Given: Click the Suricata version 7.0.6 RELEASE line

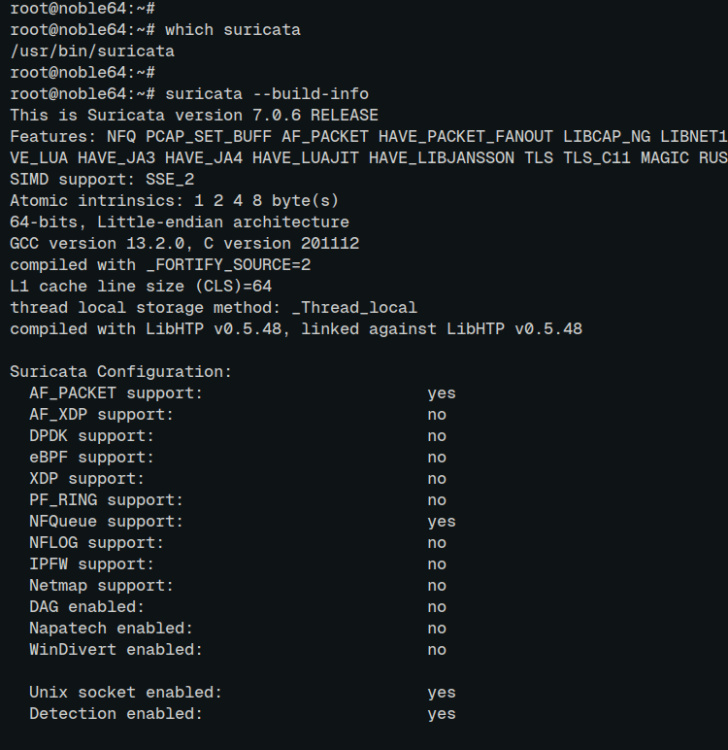Looking at the screenshot, I should (194, 115).
